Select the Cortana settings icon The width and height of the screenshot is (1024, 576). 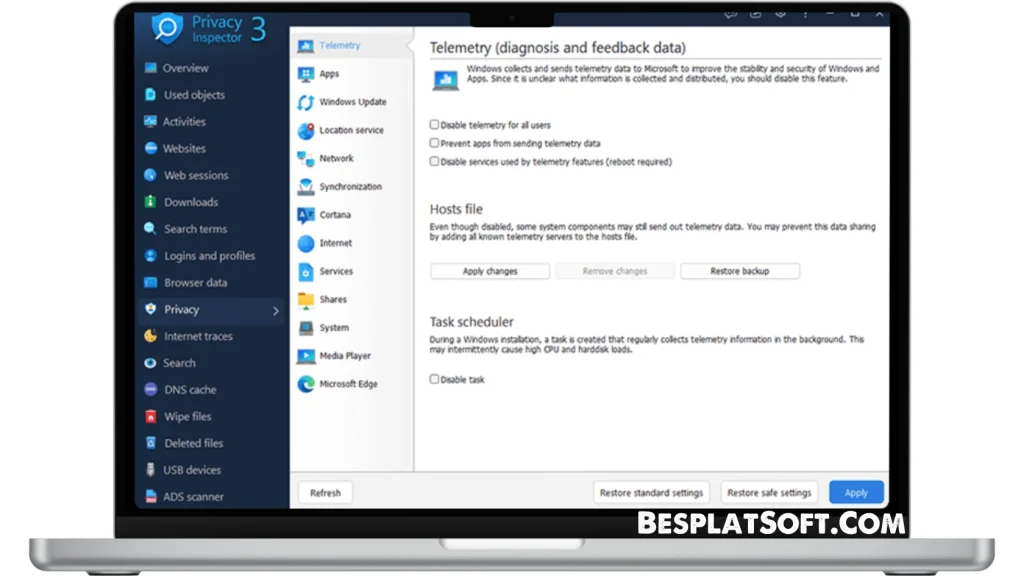(305, 214)
